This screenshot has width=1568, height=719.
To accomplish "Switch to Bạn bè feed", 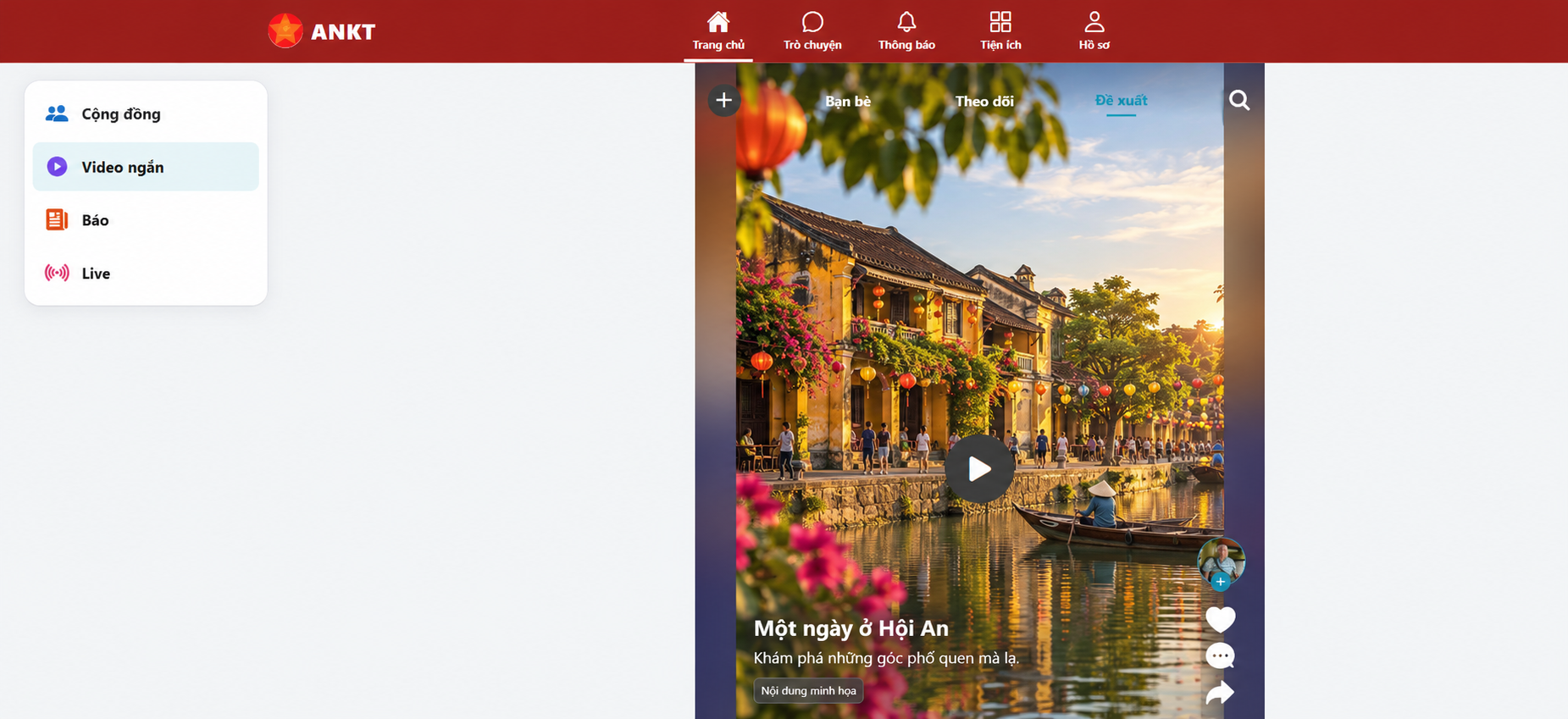I will pyautogui.click(x=848, y=102).
